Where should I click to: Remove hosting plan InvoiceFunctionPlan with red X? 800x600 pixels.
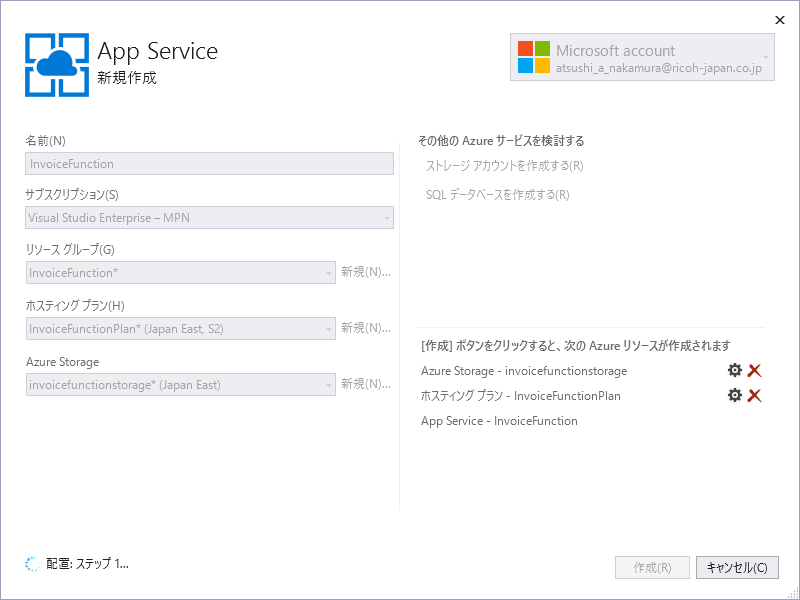click(754, 395)
